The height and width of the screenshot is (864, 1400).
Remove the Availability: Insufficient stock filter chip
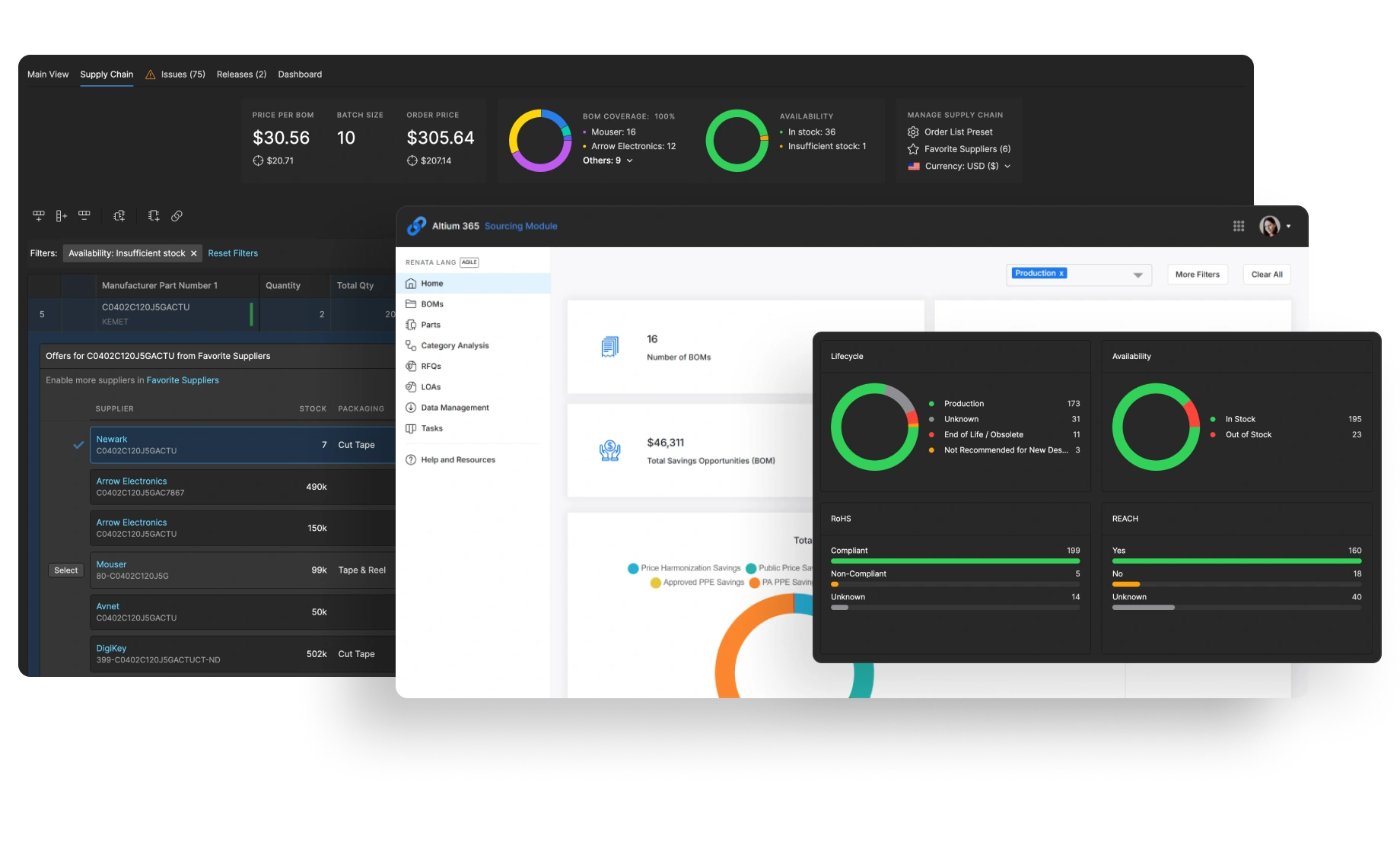(194, 253)
